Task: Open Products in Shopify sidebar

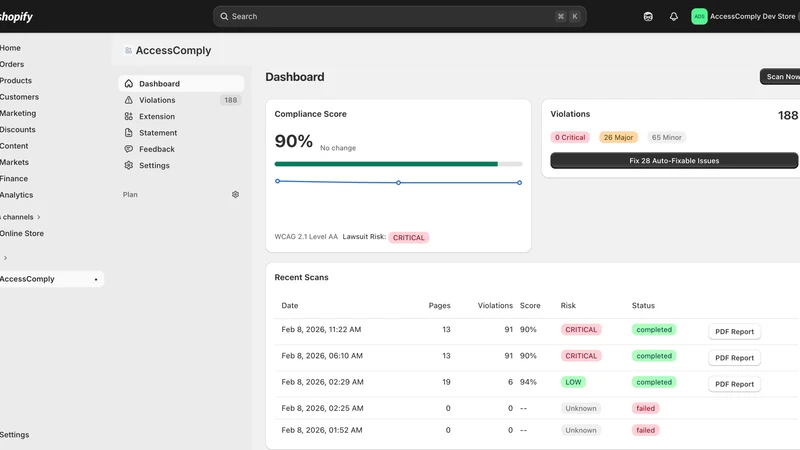Action: point(16,81)
